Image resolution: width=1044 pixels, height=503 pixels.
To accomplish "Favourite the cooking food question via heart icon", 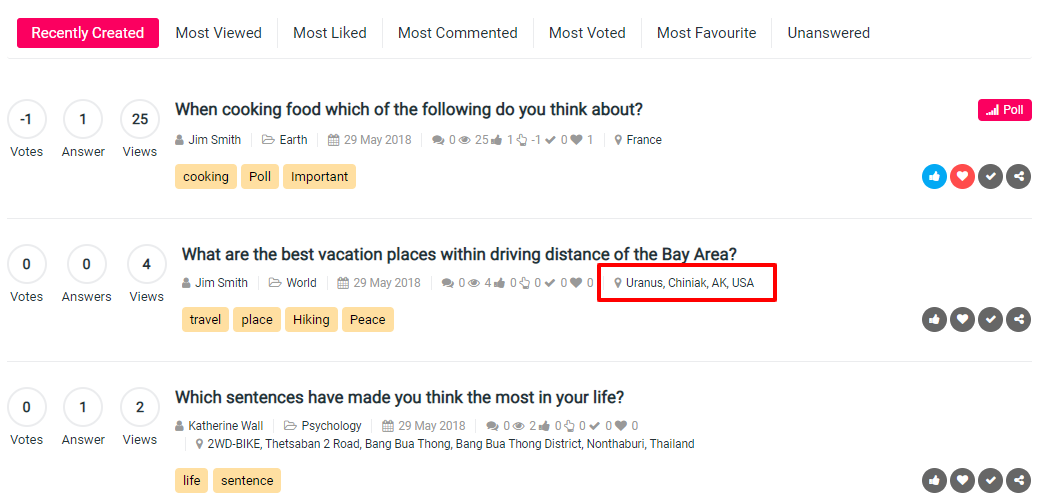I will point(962,177).
